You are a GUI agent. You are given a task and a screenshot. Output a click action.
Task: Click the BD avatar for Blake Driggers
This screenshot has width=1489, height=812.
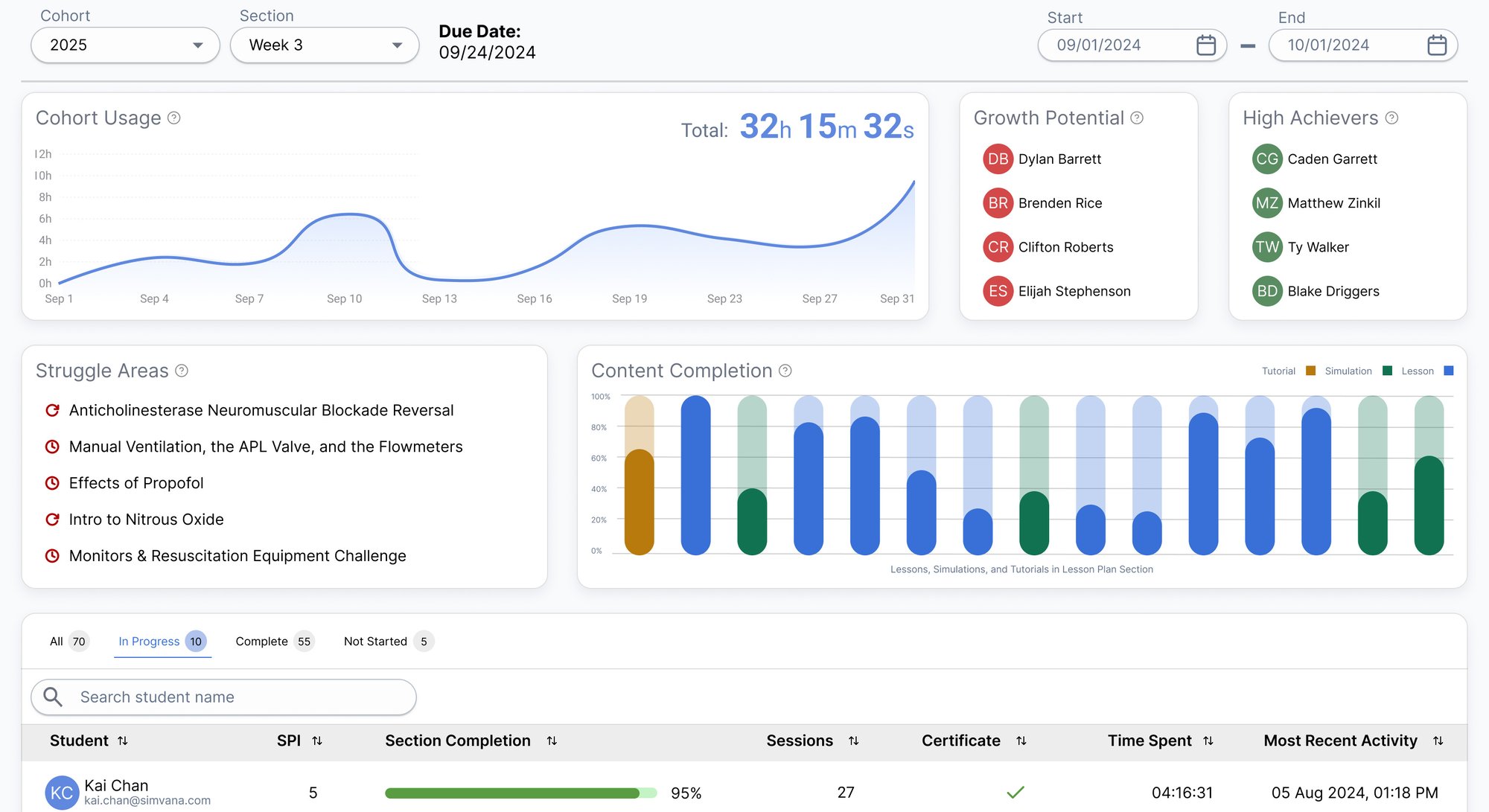pyautogui.click(x=1267, y=291)
